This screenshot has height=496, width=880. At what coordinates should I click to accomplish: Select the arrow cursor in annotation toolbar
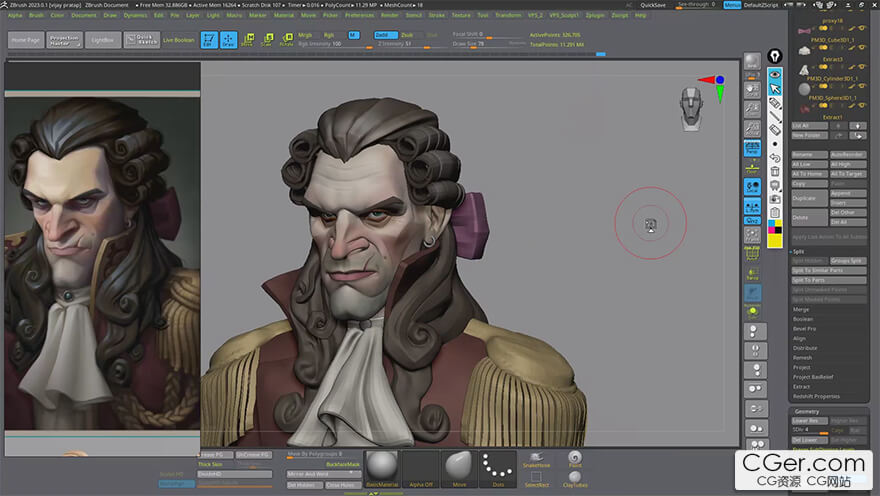point(774,89)
